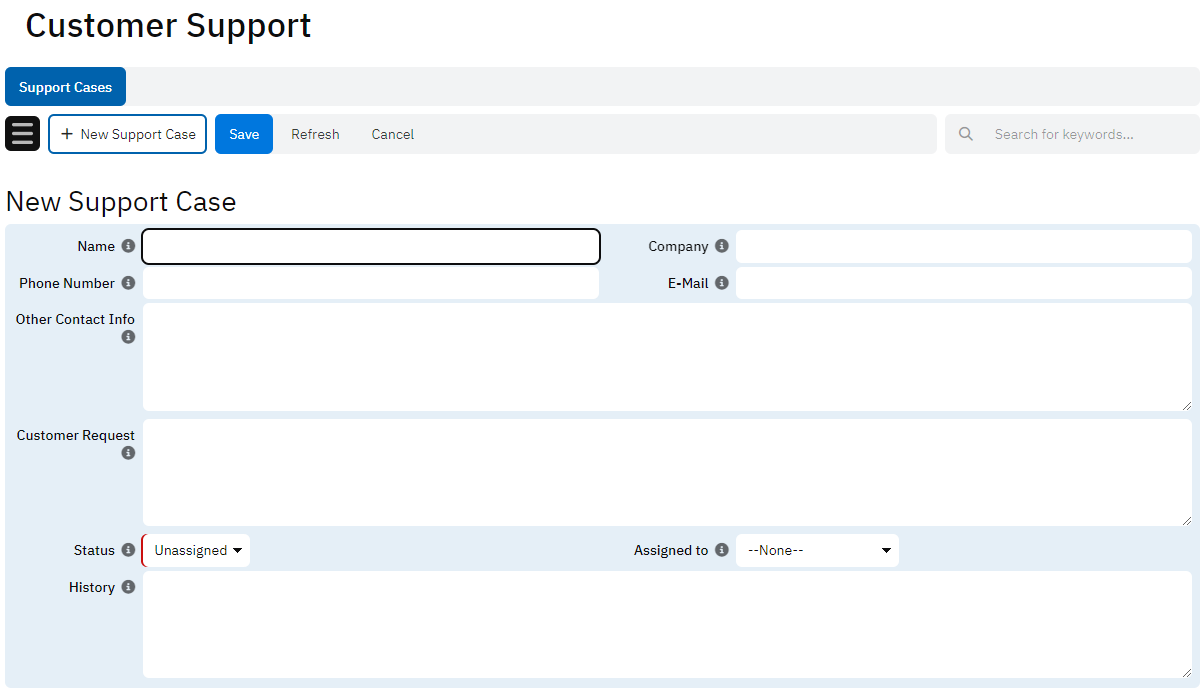1204x697 pixels.
Task: Click the New Support Case button
Action: tap(128, 134)
